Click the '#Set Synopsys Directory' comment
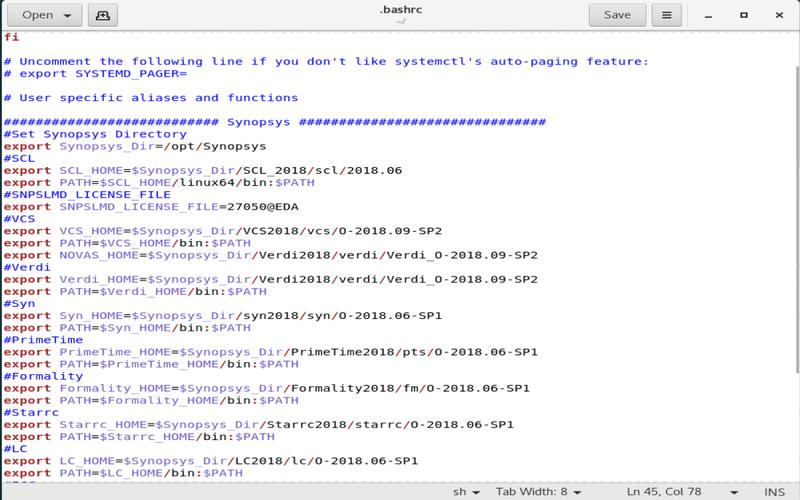This screenshot has width=800, height=500. (x=95, y=134)
